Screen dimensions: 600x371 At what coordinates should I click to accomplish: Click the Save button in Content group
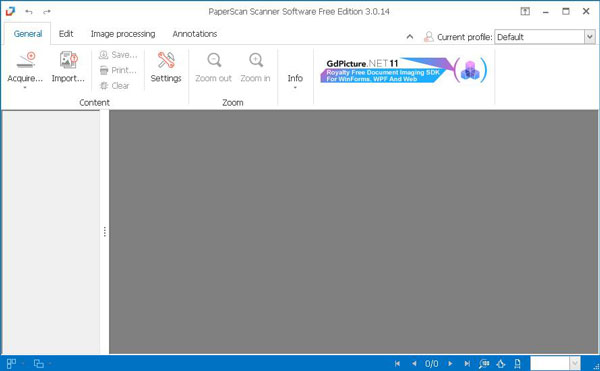tap(118, 55)
